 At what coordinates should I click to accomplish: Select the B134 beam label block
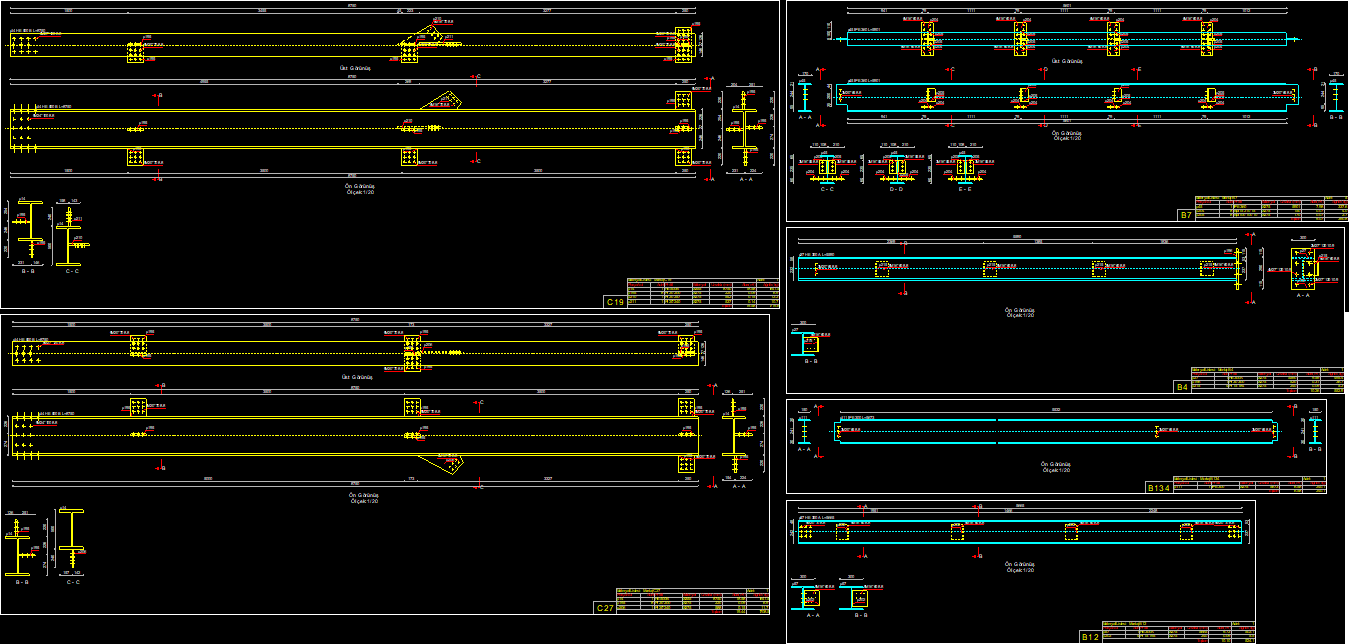point(1161,489)
